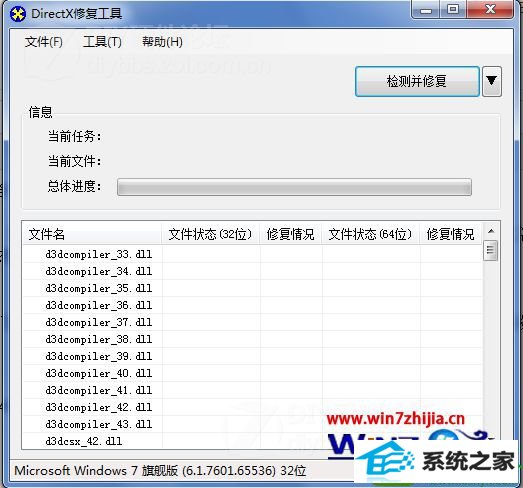Screen dimensions: 523x488
Task: Select row d3dcompiler_43.dll
Action: point(252,424)
